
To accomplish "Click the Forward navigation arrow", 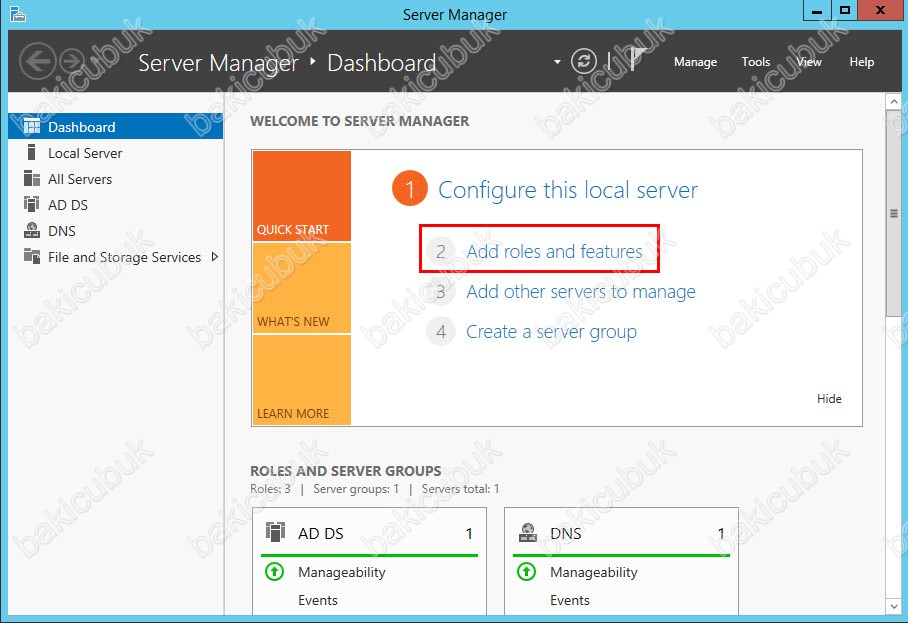I will [x=72, y=61].
